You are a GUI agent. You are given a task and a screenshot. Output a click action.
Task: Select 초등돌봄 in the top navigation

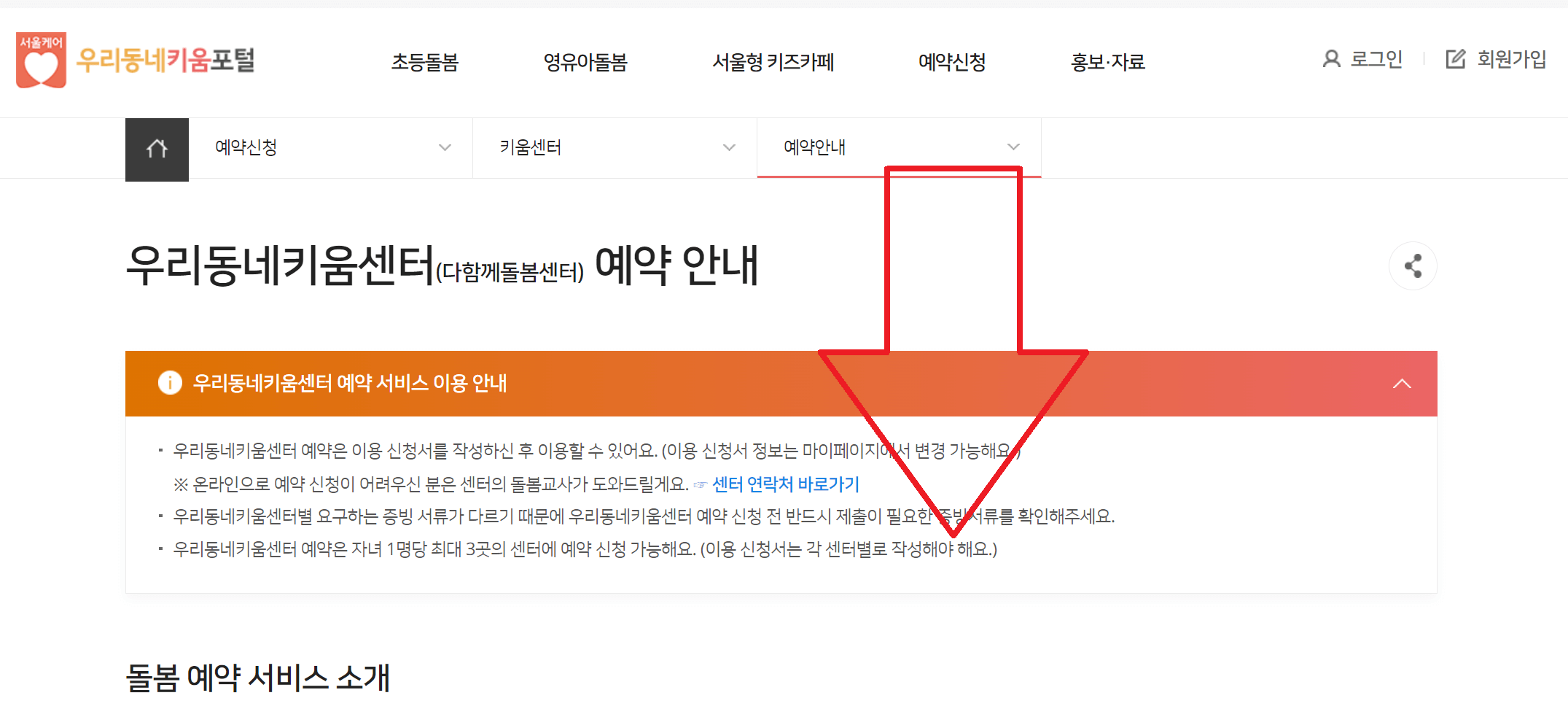point(425,63)
